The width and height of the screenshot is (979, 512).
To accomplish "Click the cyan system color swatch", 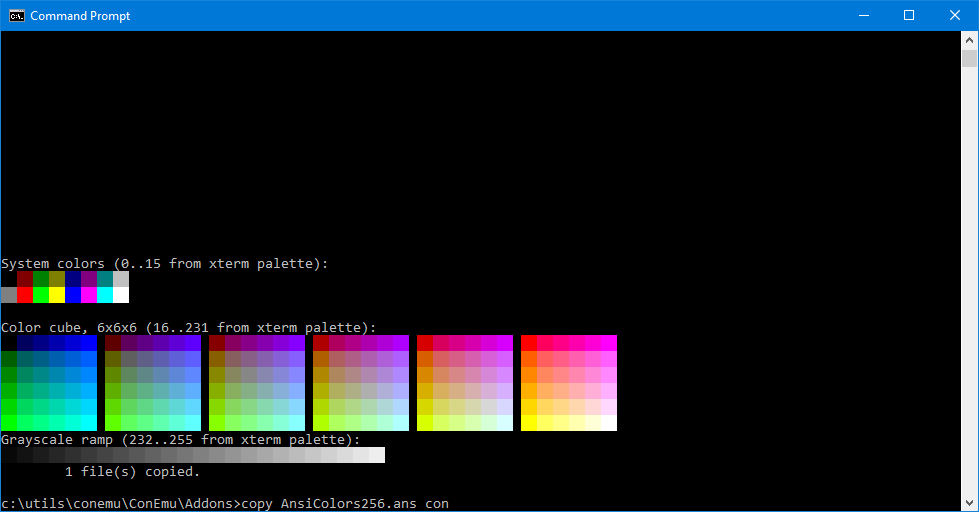I will click(x=105, y=295).
